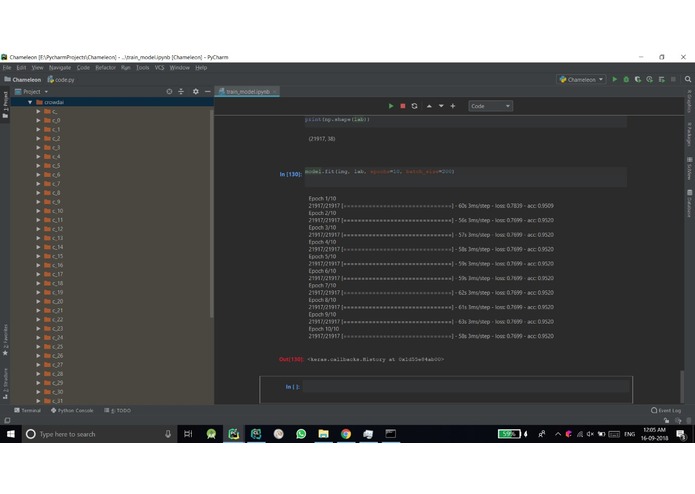Open the VCS menu

159,68
